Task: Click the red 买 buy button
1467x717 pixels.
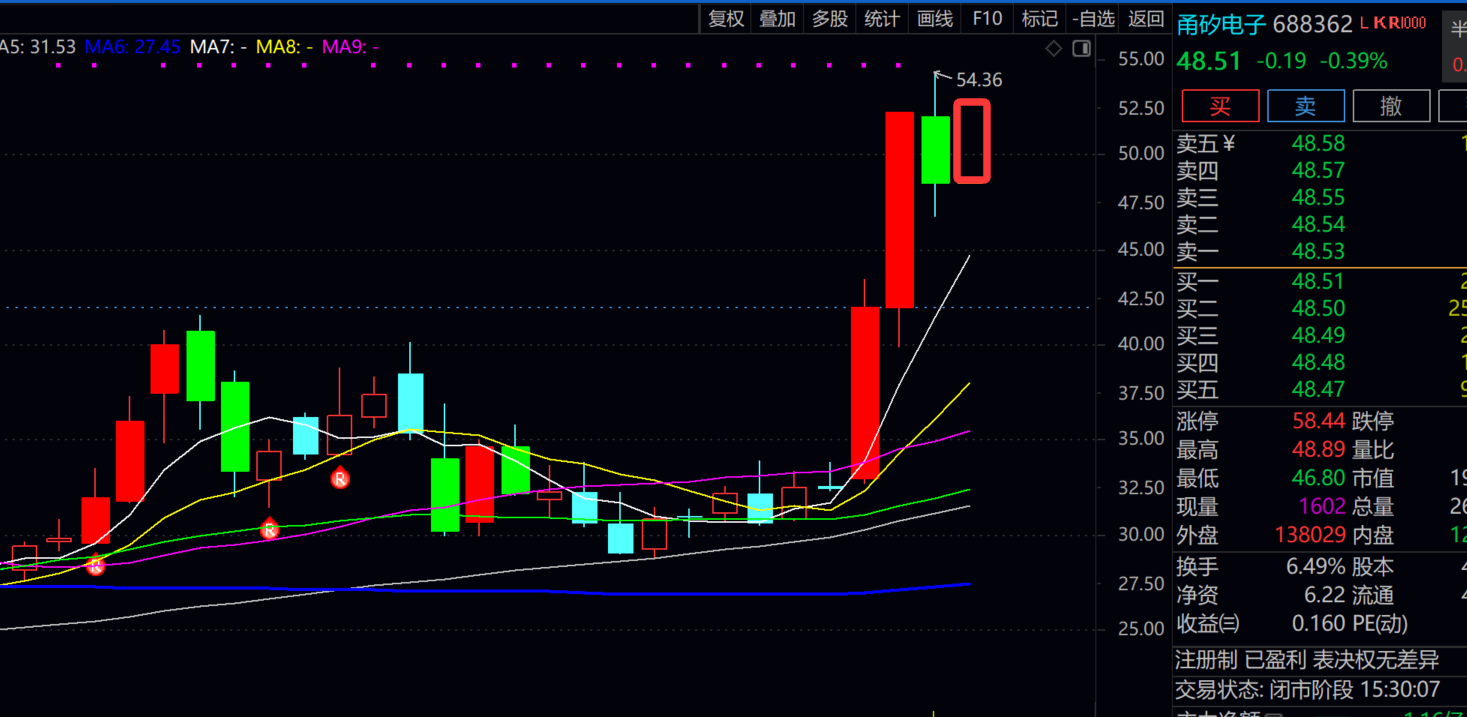Action: (x=1220, y=106)
